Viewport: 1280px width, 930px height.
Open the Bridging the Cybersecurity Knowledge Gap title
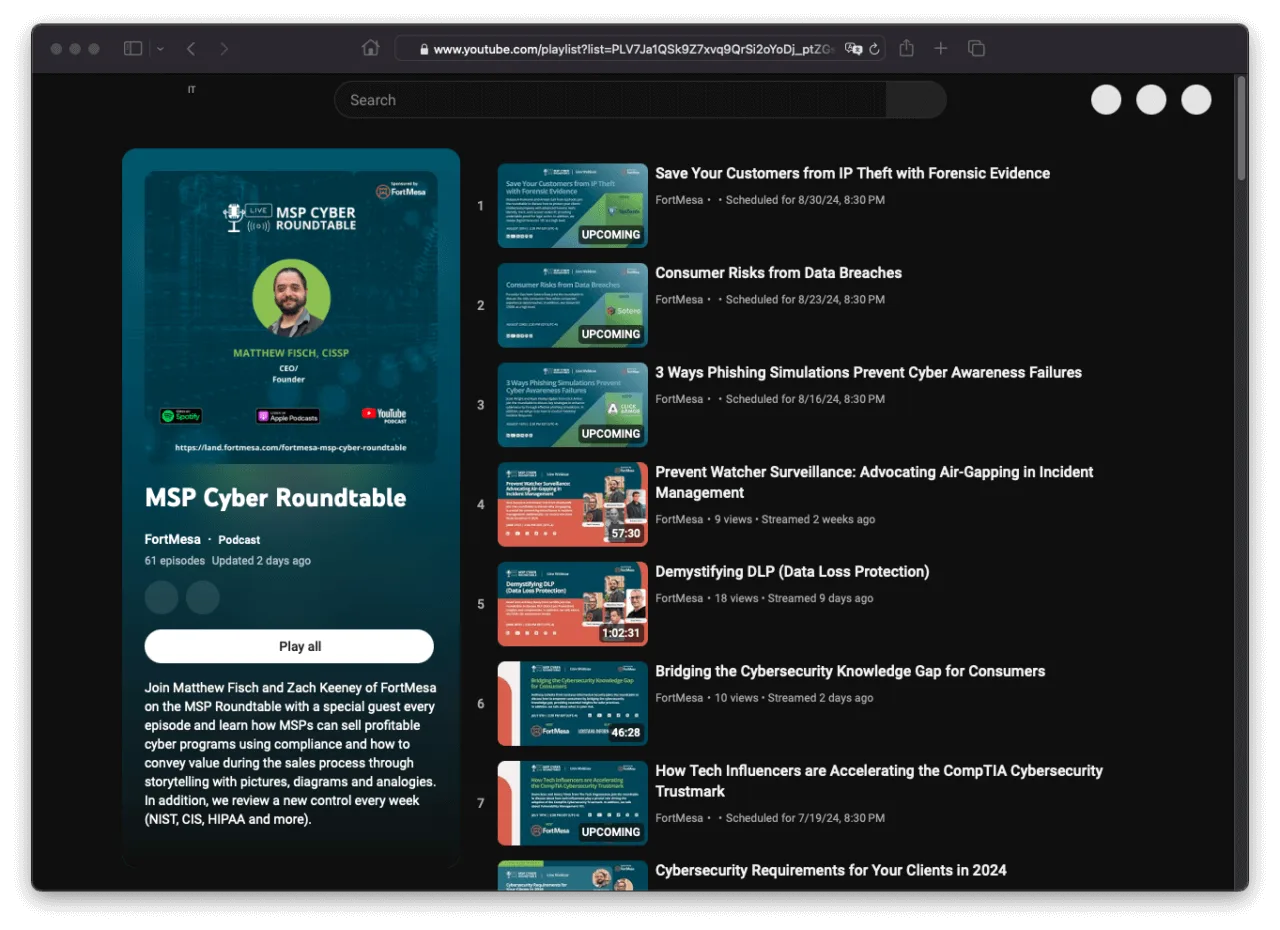(850, 671)
